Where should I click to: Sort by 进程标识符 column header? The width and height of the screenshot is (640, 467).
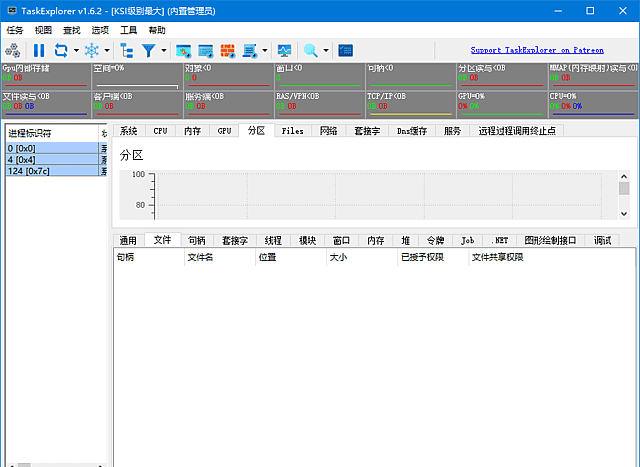point(52,133)
